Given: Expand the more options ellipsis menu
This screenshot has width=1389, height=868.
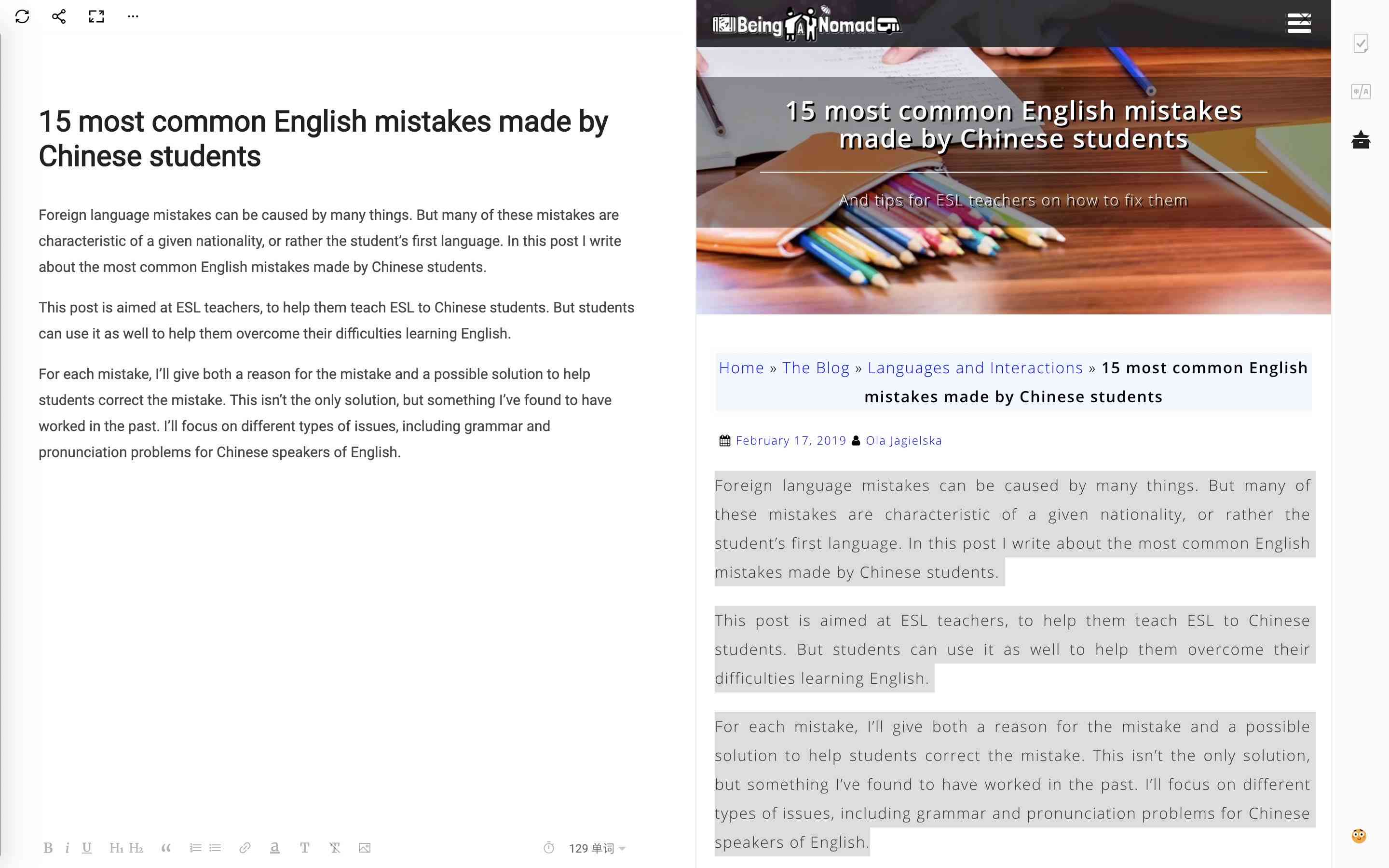Looking at the screenshot, I should click(134, 16).
